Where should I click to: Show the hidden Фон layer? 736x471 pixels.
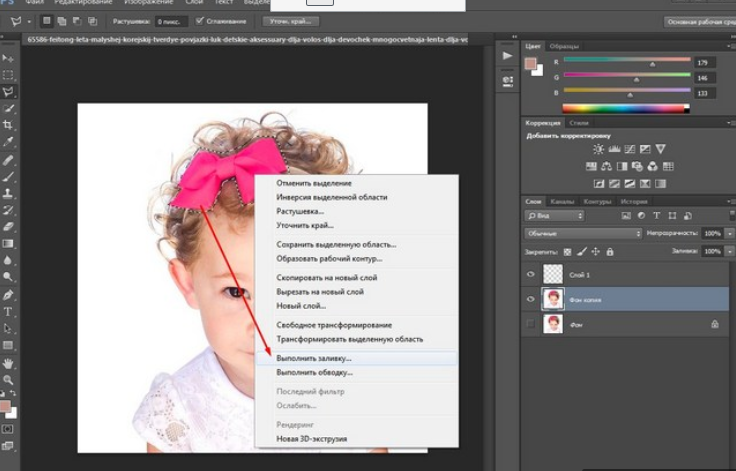(x=531, y=324)
